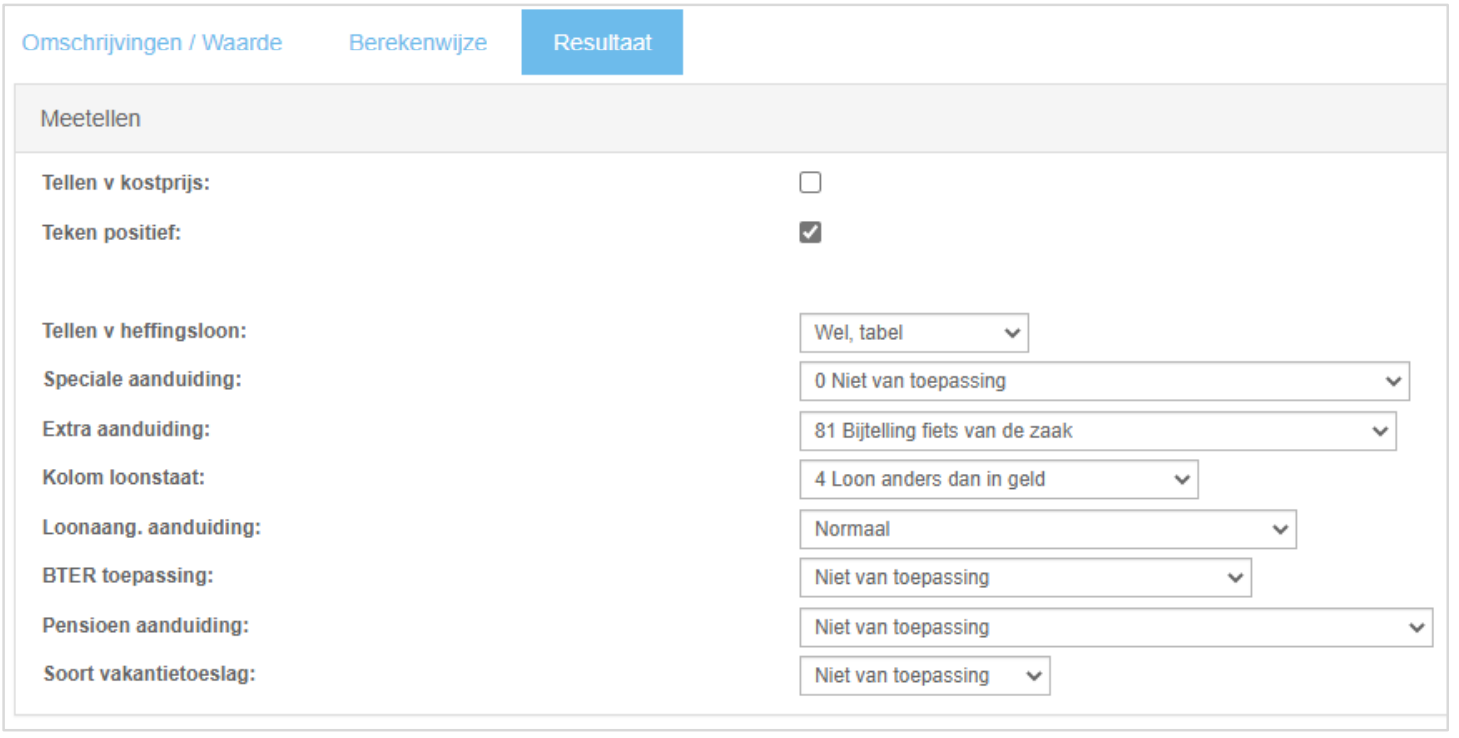Click the Tellen v kostprijs label
The width and height of the screenshot is (1459, 738).
click(x=127, y=183)
